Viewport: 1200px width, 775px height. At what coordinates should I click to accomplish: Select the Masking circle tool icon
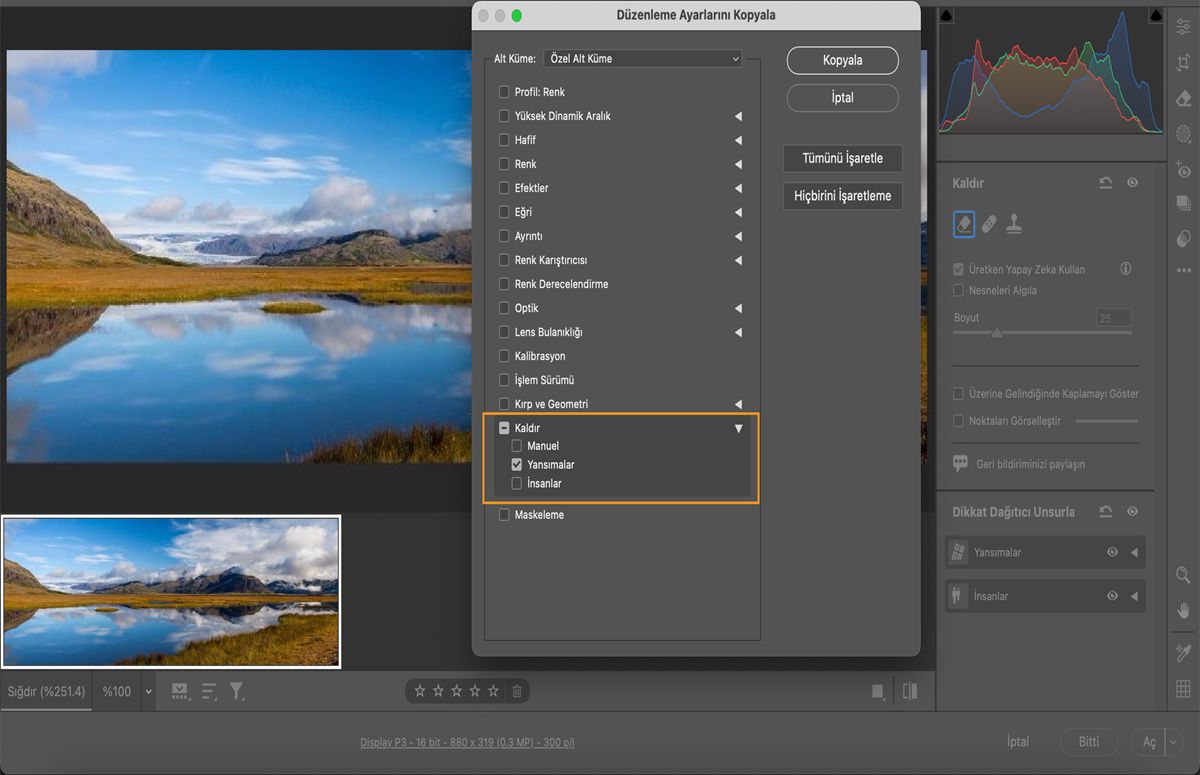(1184, 133)
